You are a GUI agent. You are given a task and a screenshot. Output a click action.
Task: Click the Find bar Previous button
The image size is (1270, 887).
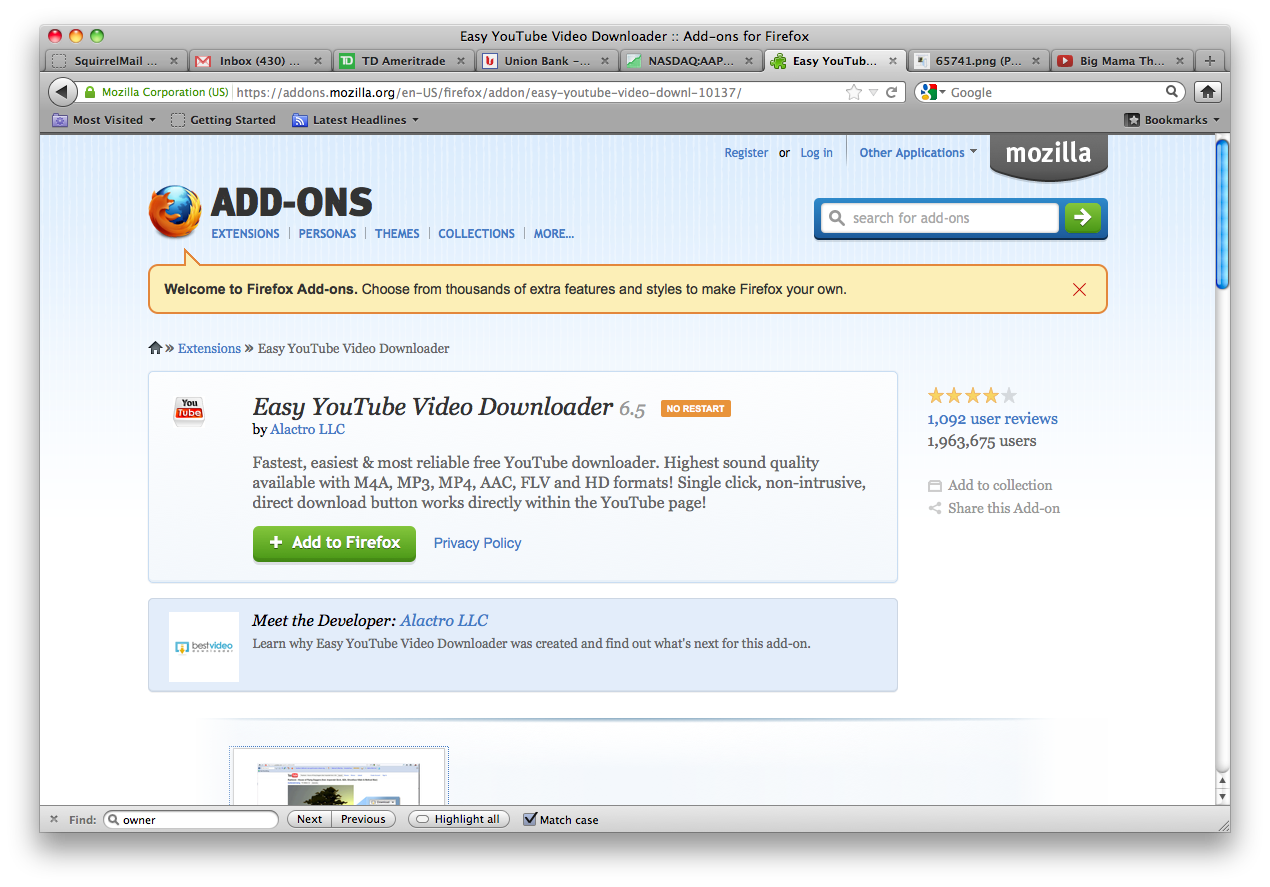click(363, 819)
